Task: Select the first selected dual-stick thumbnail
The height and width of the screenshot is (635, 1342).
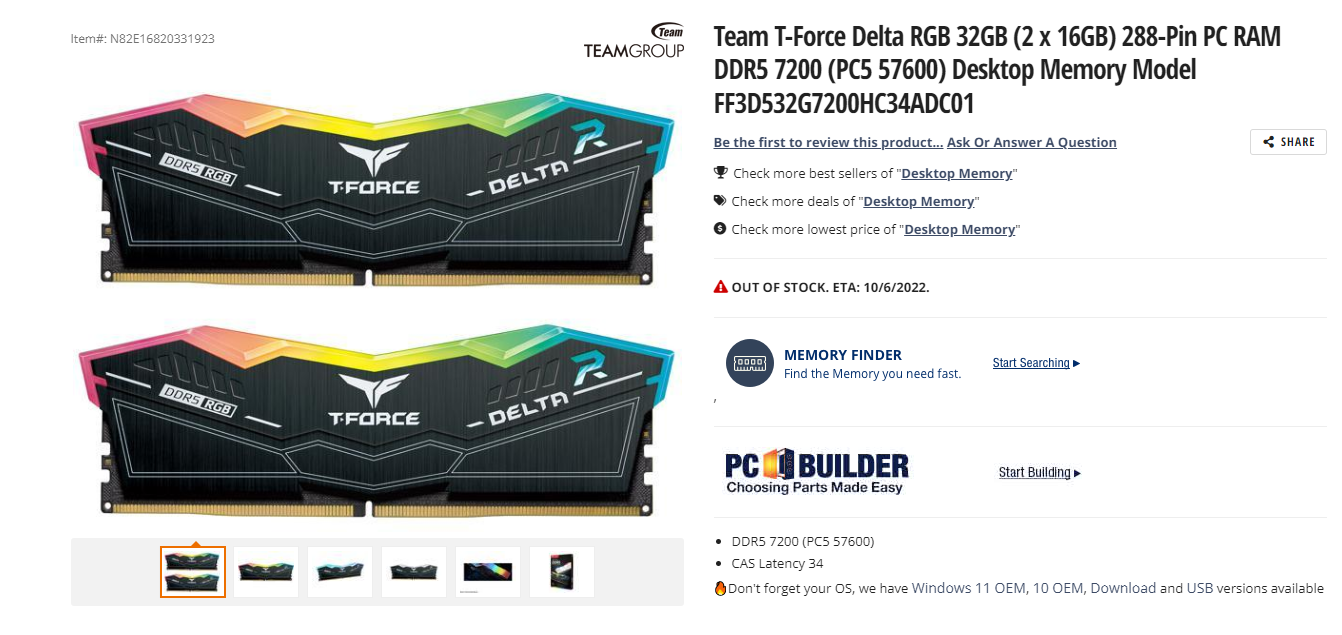Action: tap(193, 572)
